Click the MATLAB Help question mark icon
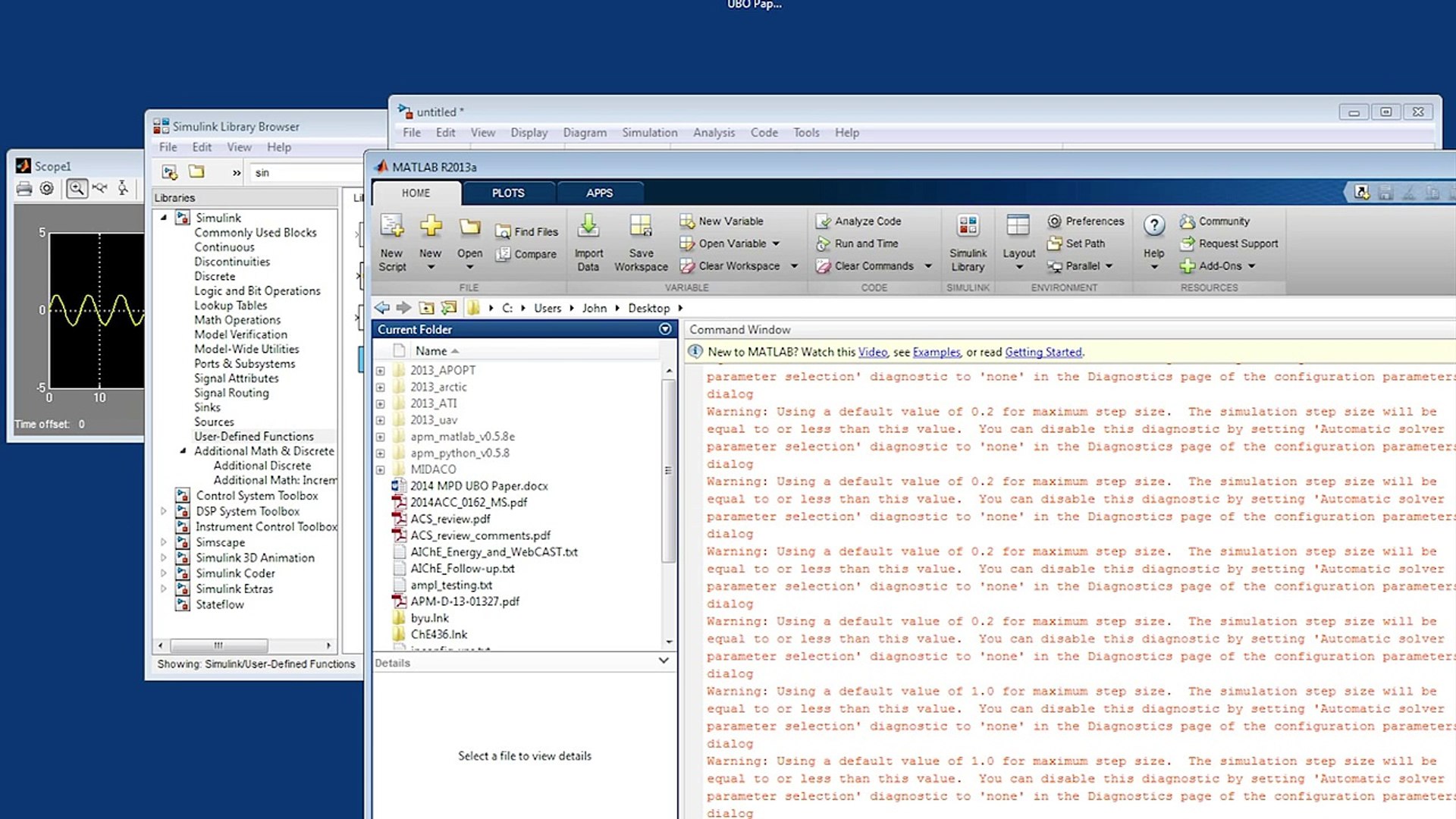1456x819 pixels. point(1154,225)
